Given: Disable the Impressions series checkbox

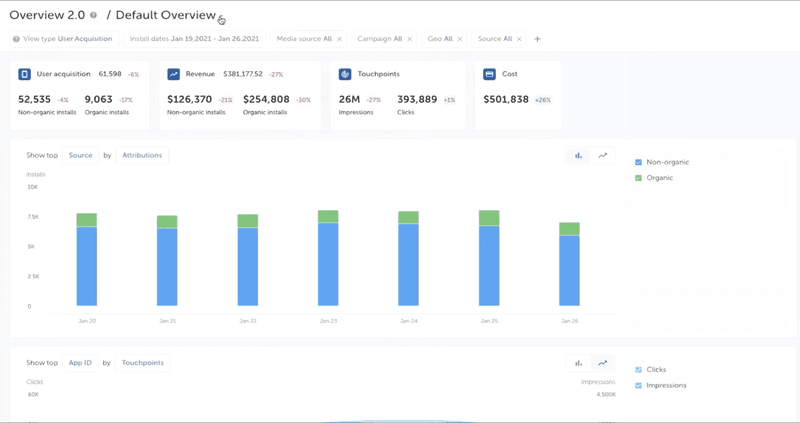Looking at the screenshot, I should [639, 385].
